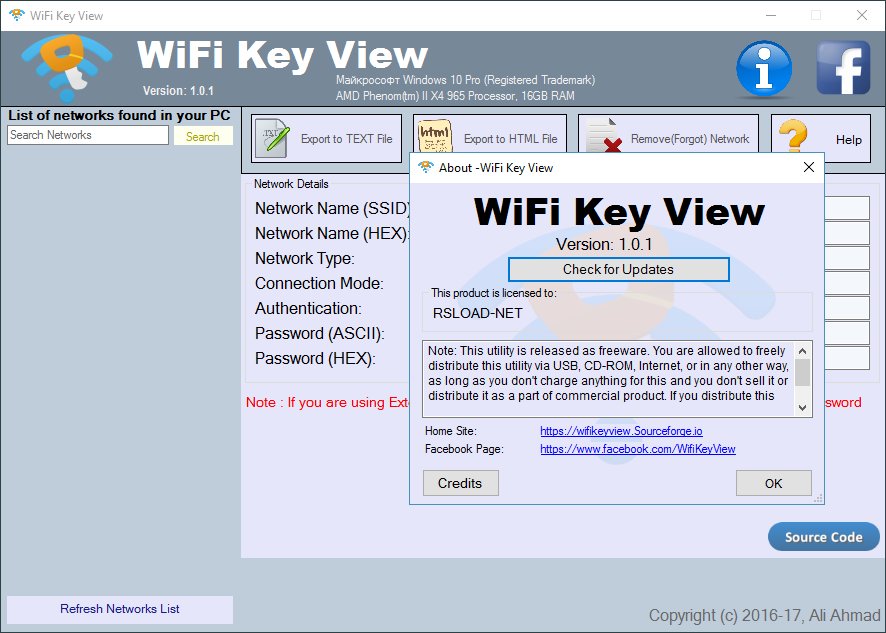Click Check for Updates button

(618, 270)
